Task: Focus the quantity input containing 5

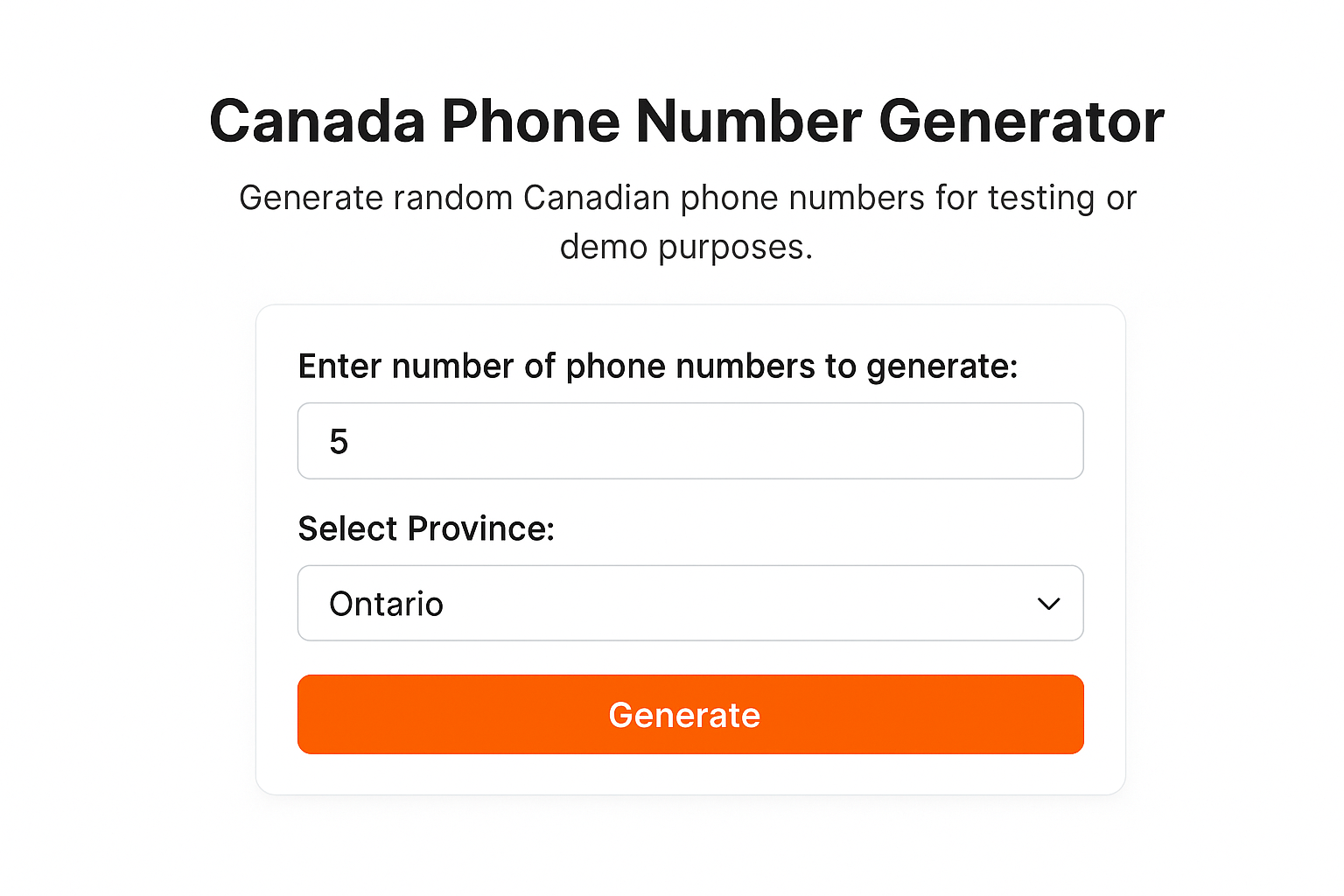Action: (612, 441)
